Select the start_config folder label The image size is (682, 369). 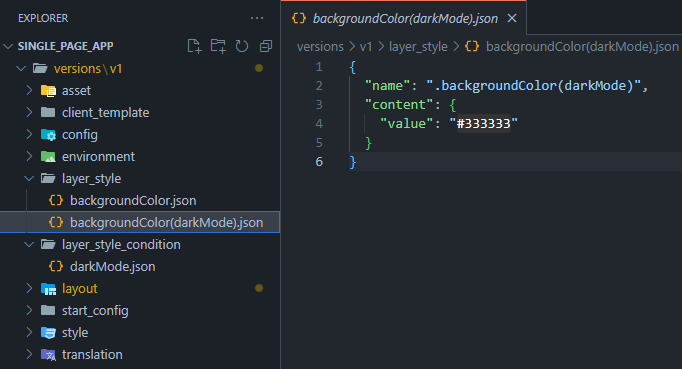(x=95, y=311)
